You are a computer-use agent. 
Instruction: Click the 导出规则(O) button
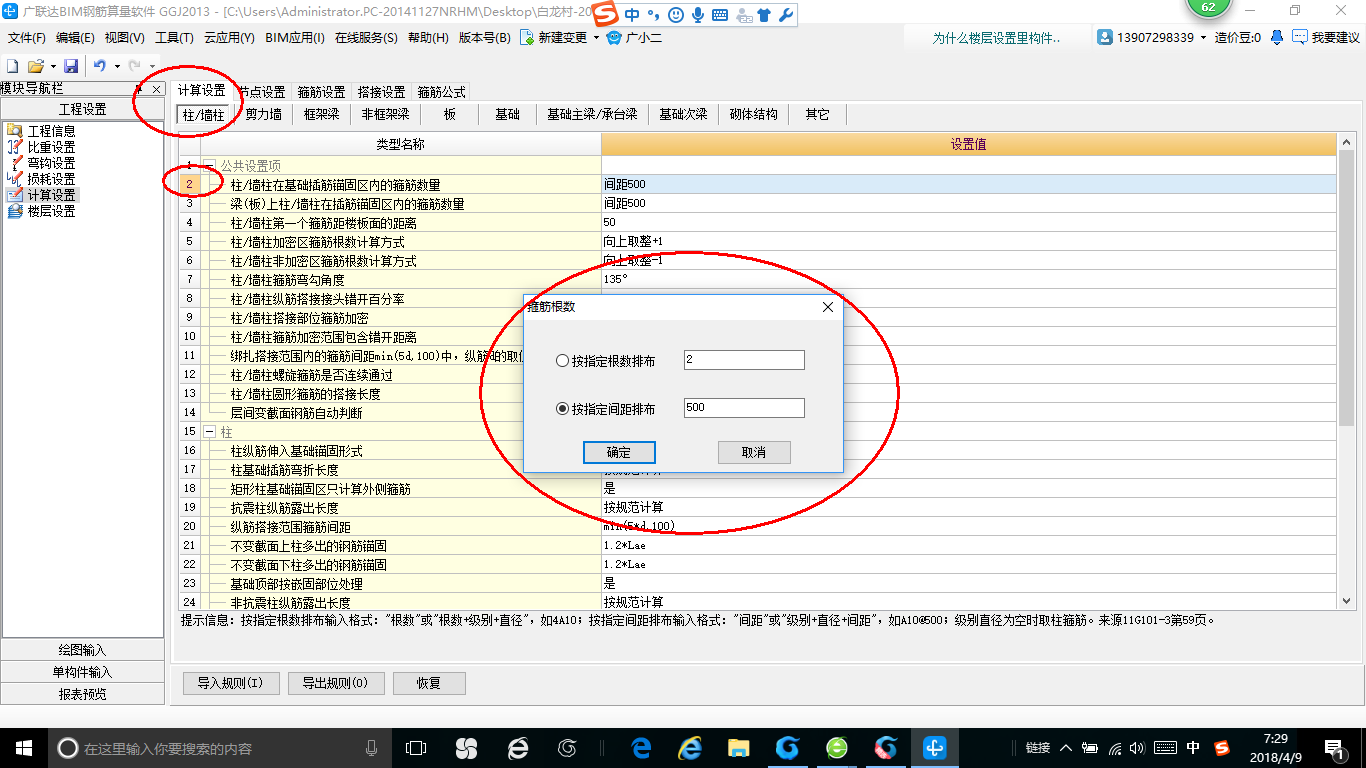coord(335,683)
